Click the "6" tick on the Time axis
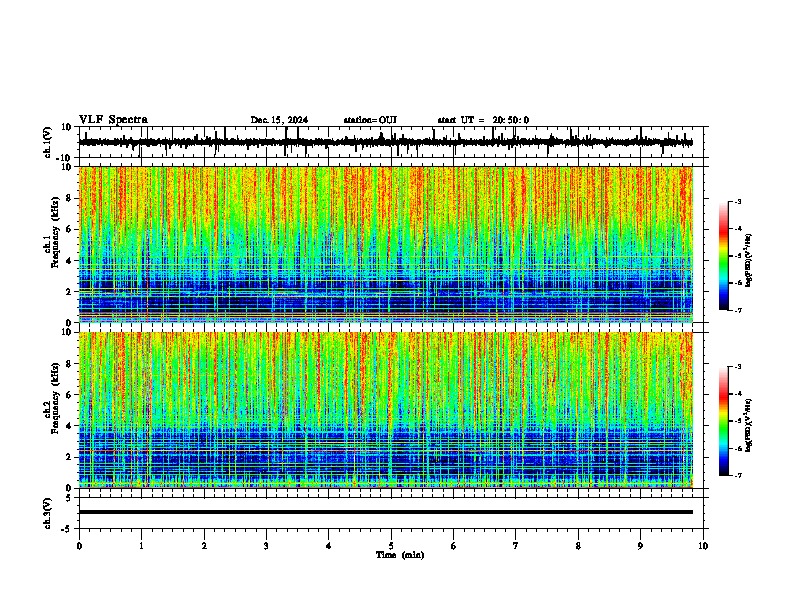This screenshot has width=792, height=612. (x=454, y=546)
